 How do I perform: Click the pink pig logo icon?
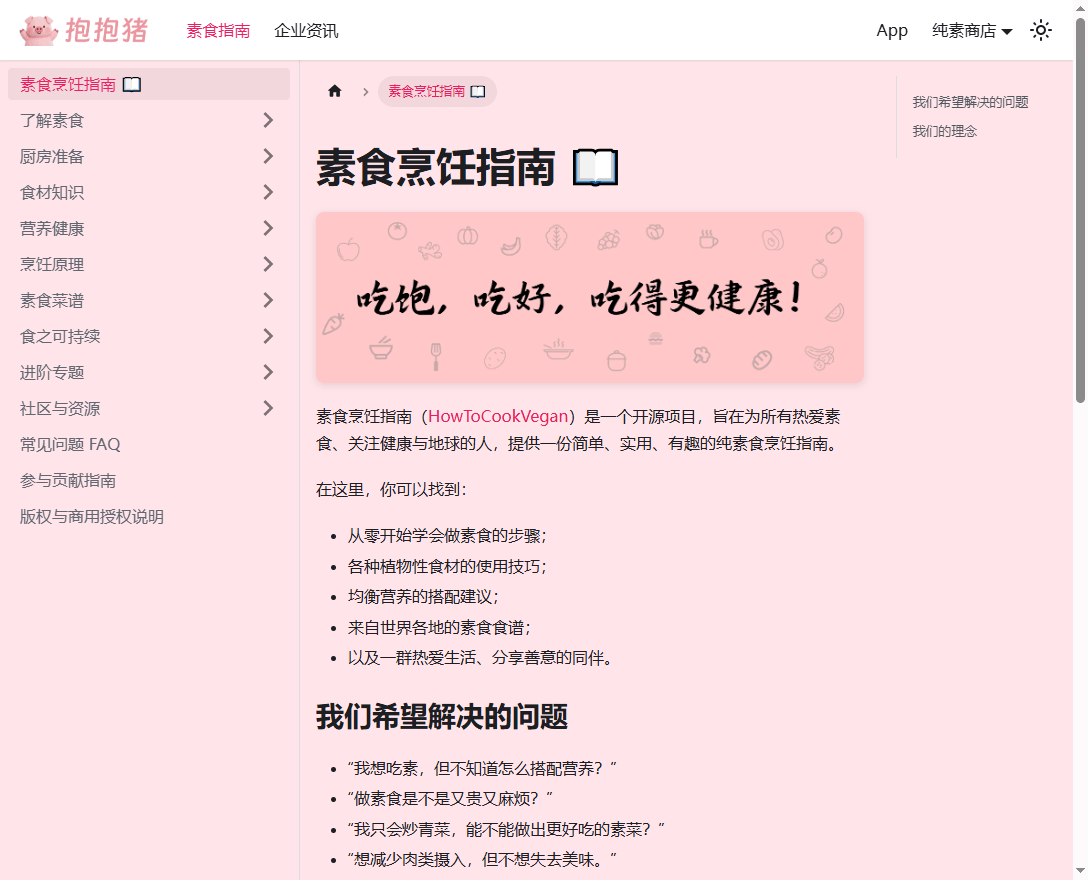pos(39,30)
